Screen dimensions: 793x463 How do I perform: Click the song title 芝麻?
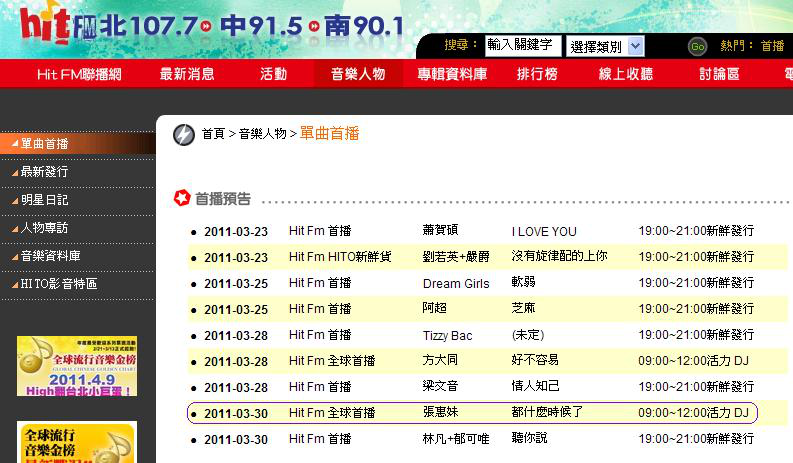pos(523,308)
